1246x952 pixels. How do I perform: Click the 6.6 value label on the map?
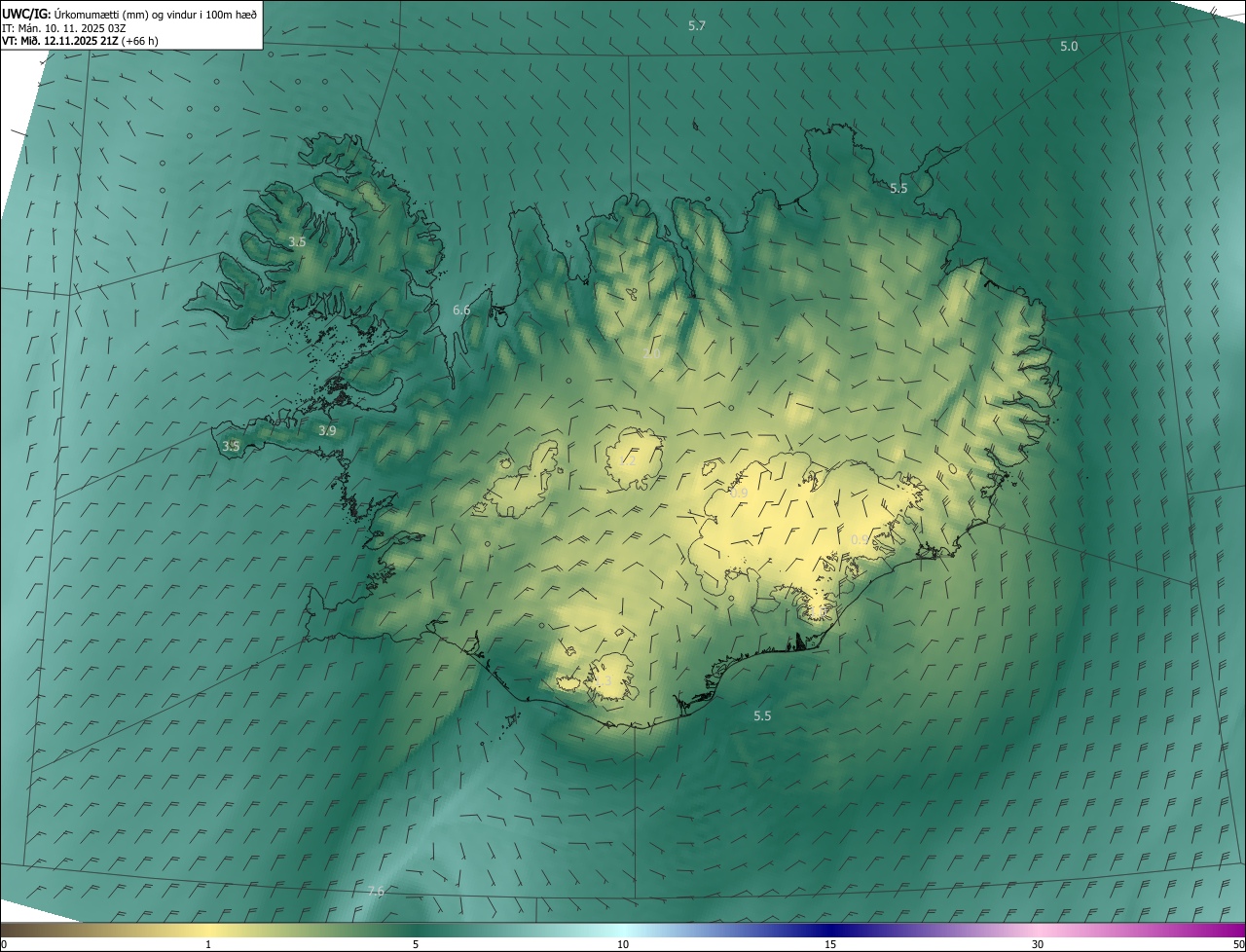pyautogui.click(x=461, y=311)
